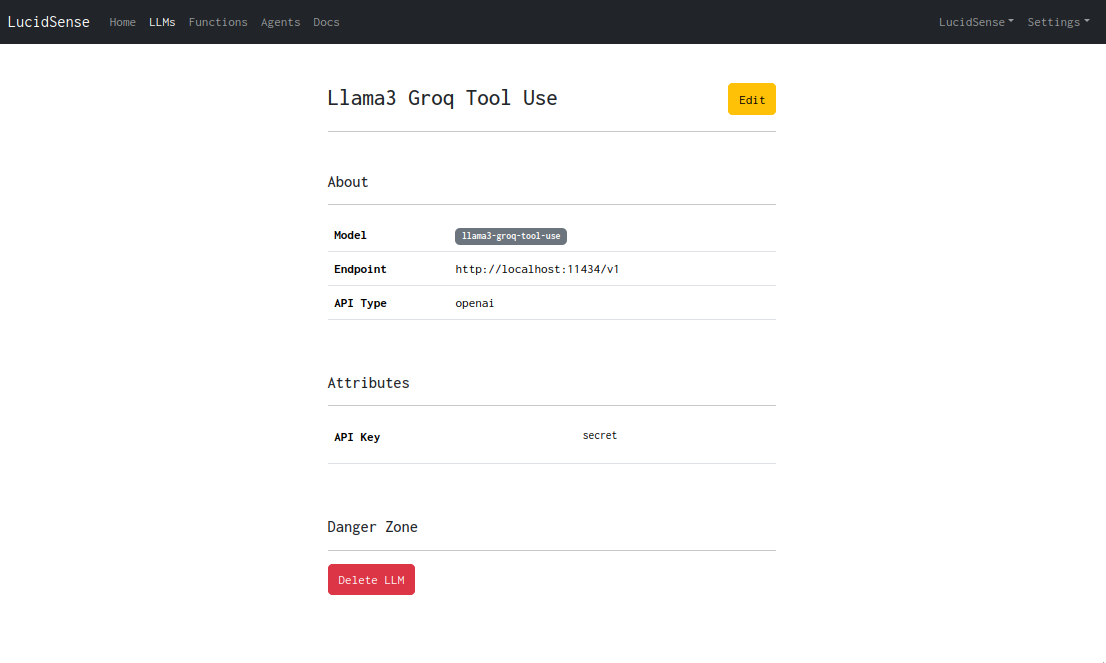The width and height of the screenshot is (1106, 663).
Task: Click the Model row label
Action: point(350,236)
